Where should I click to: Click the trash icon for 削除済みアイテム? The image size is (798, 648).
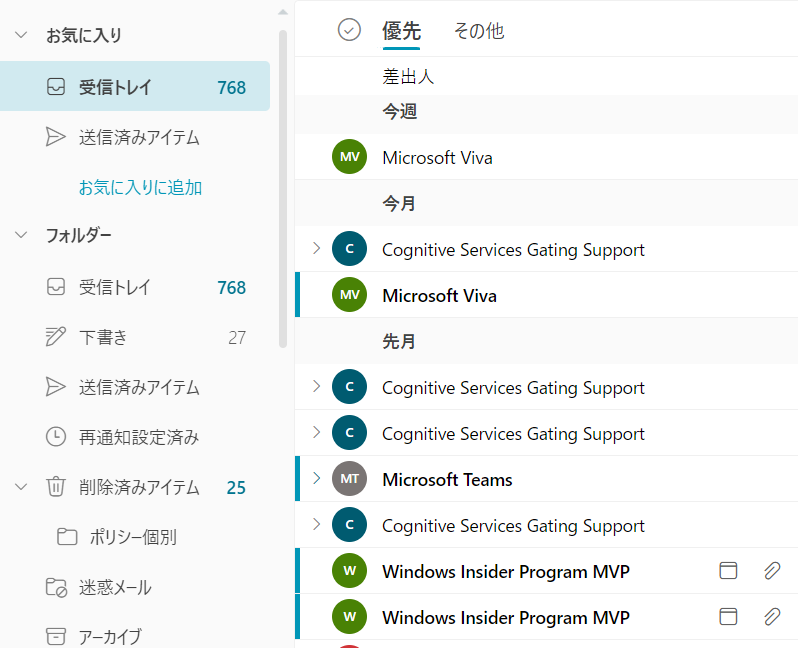[55, 487]
